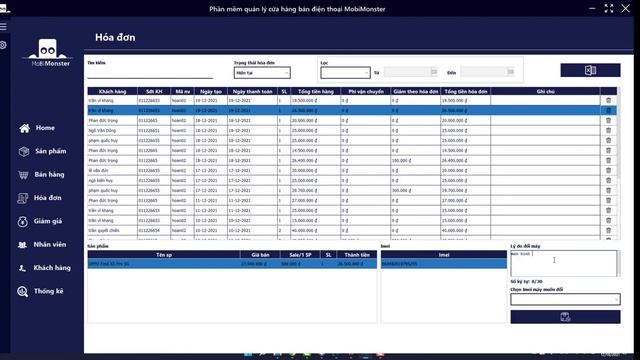Open calendar icon of Đến date field
640x360 pixels.
tap(510, 72)
